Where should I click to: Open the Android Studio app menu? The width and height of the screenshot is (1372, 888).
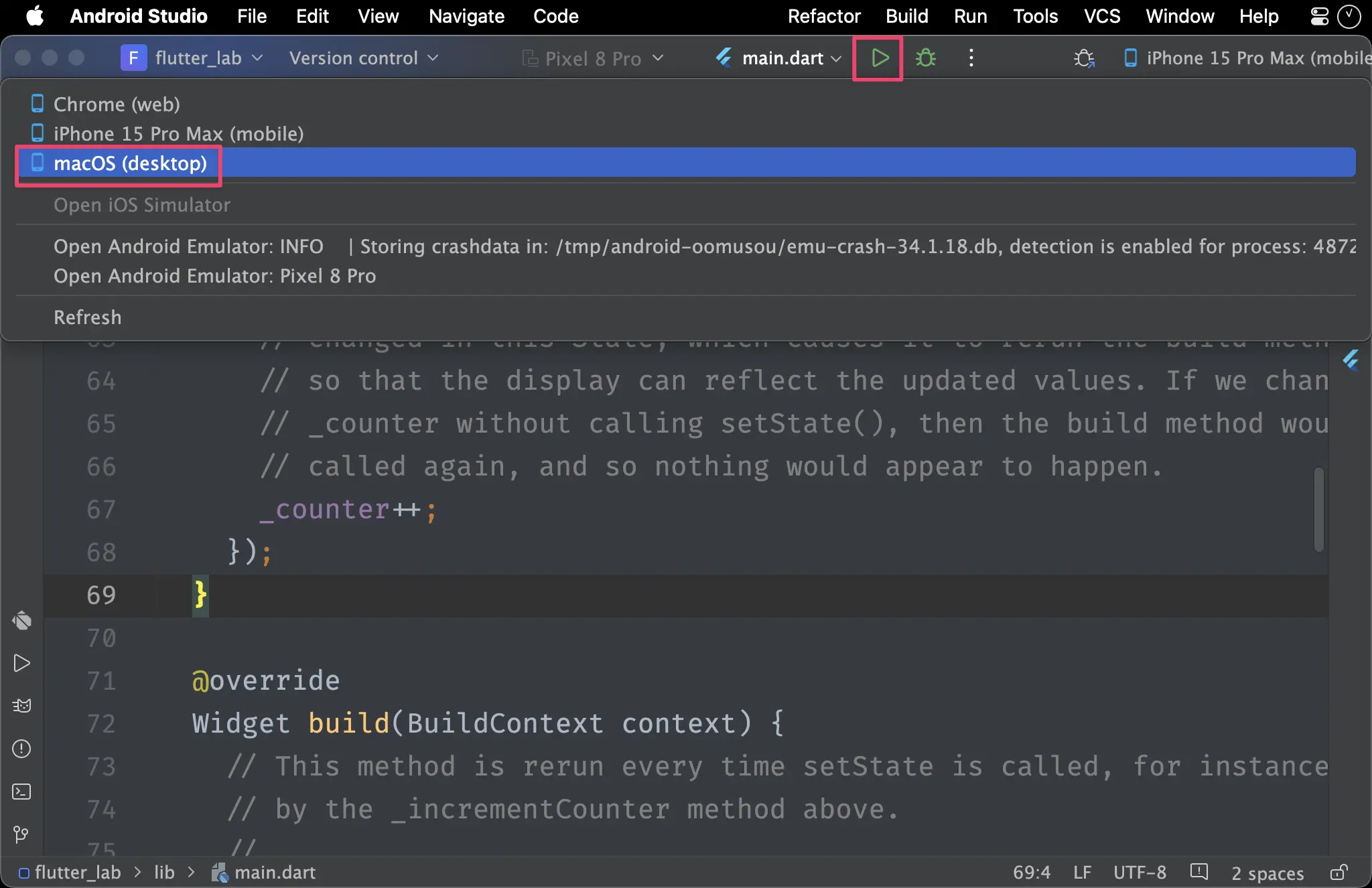click(139, 16)
